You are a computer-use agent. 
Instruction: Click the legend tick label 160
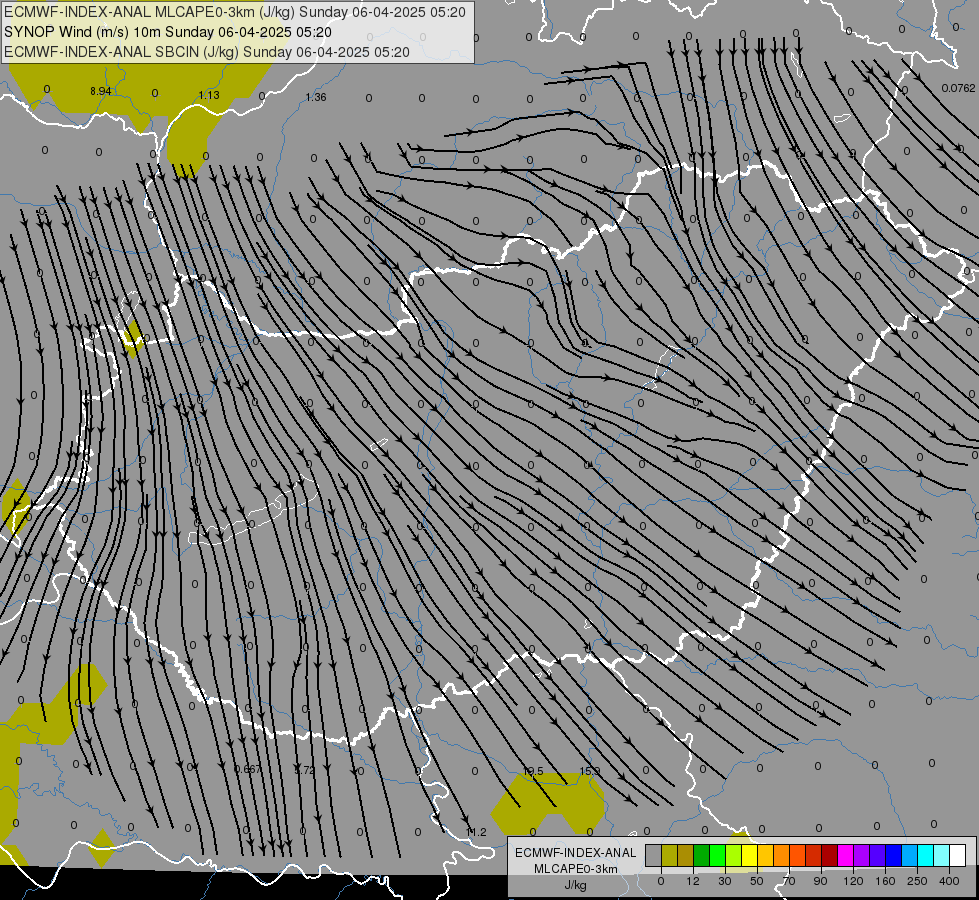coord(885,881)
